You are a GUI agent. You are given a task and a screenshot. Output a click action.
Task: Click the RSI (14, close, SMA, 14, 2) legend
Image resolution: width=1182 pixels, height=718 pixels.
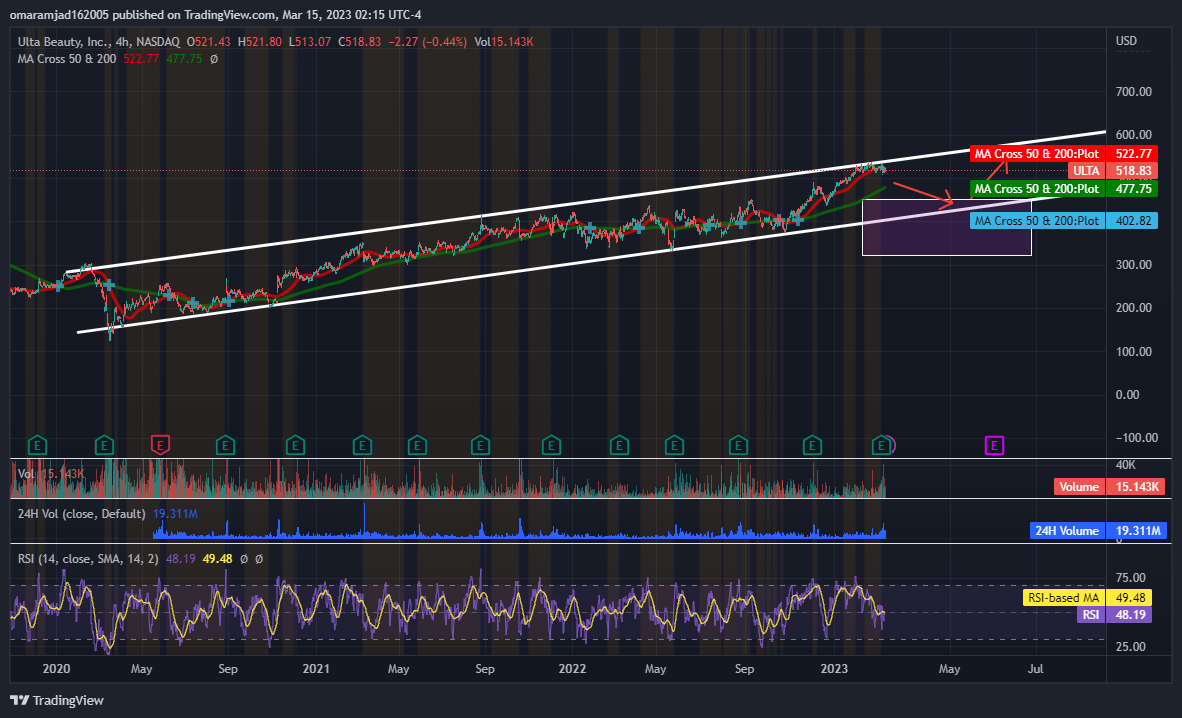point(88,559)
